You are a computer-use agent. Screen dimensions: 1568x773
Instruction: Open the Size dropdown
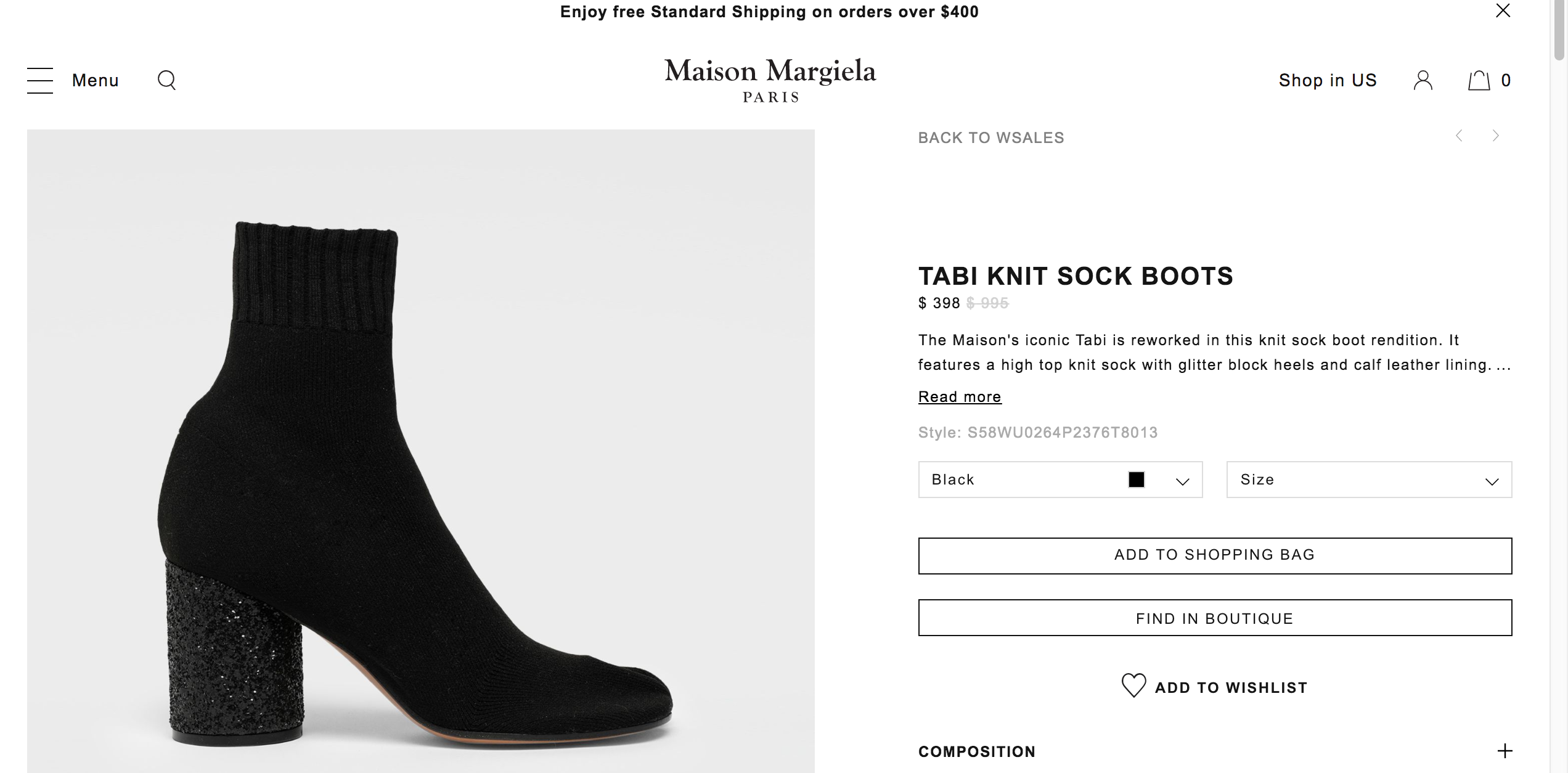(x=1369, y=480)
